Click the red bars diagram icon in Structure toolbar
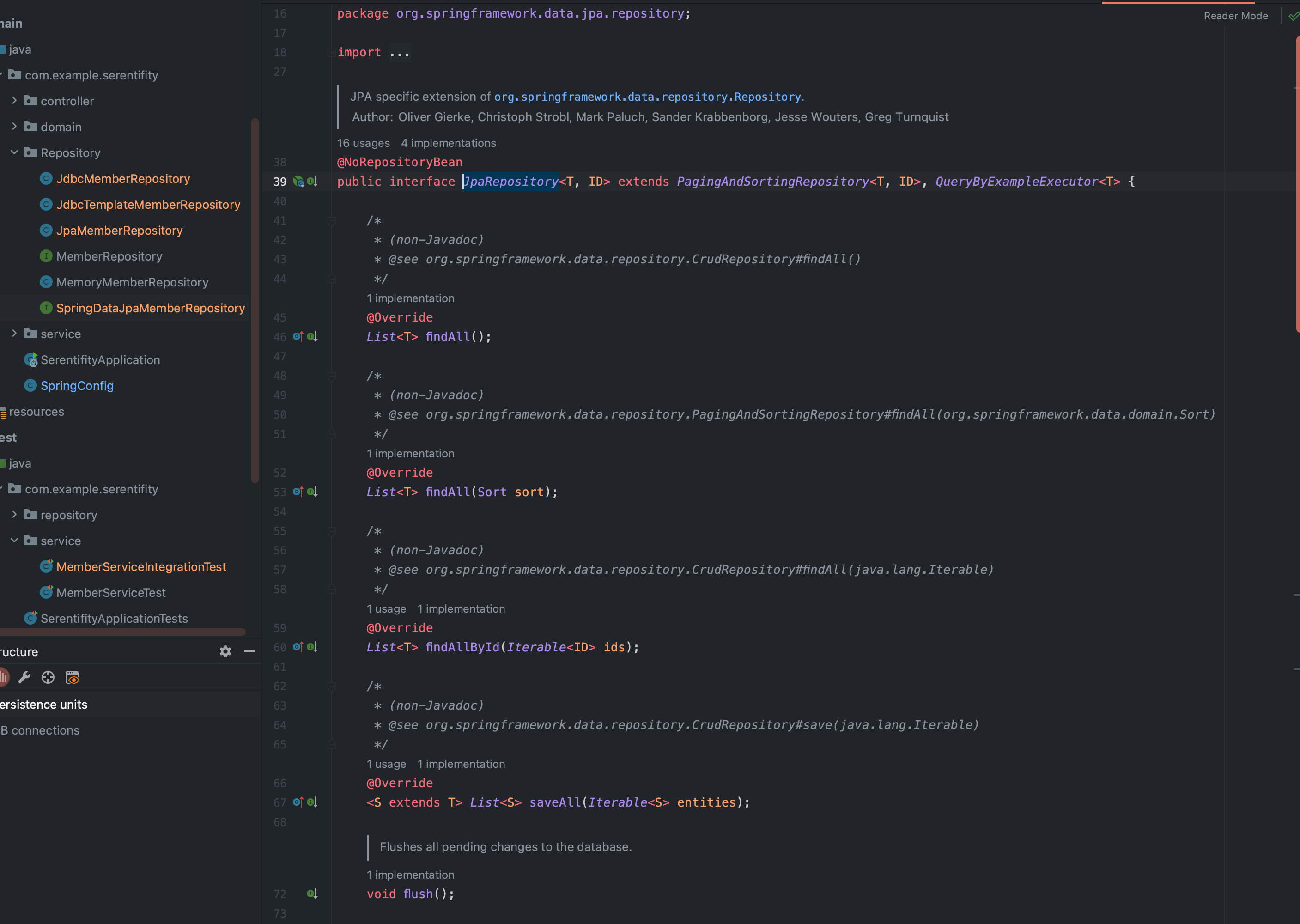 (3, 677)
